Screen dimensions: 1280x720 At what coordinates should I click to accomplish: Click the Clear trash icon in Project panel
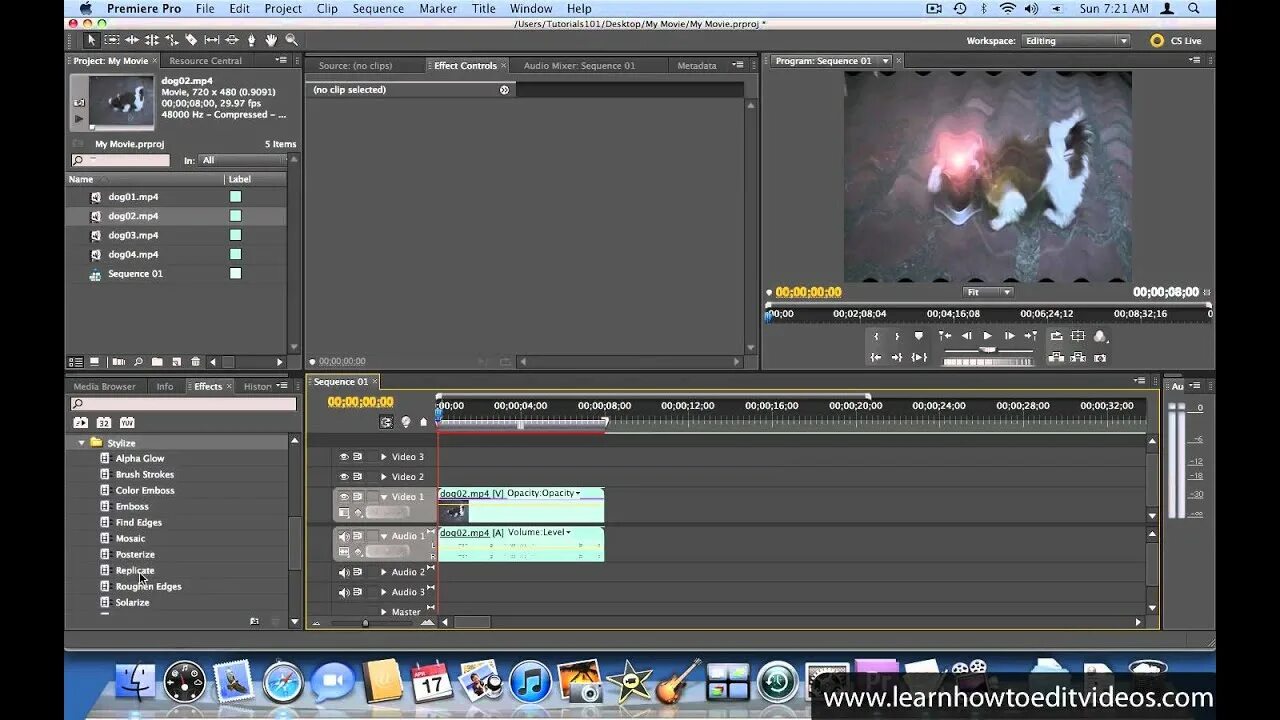tap(195, 362)
